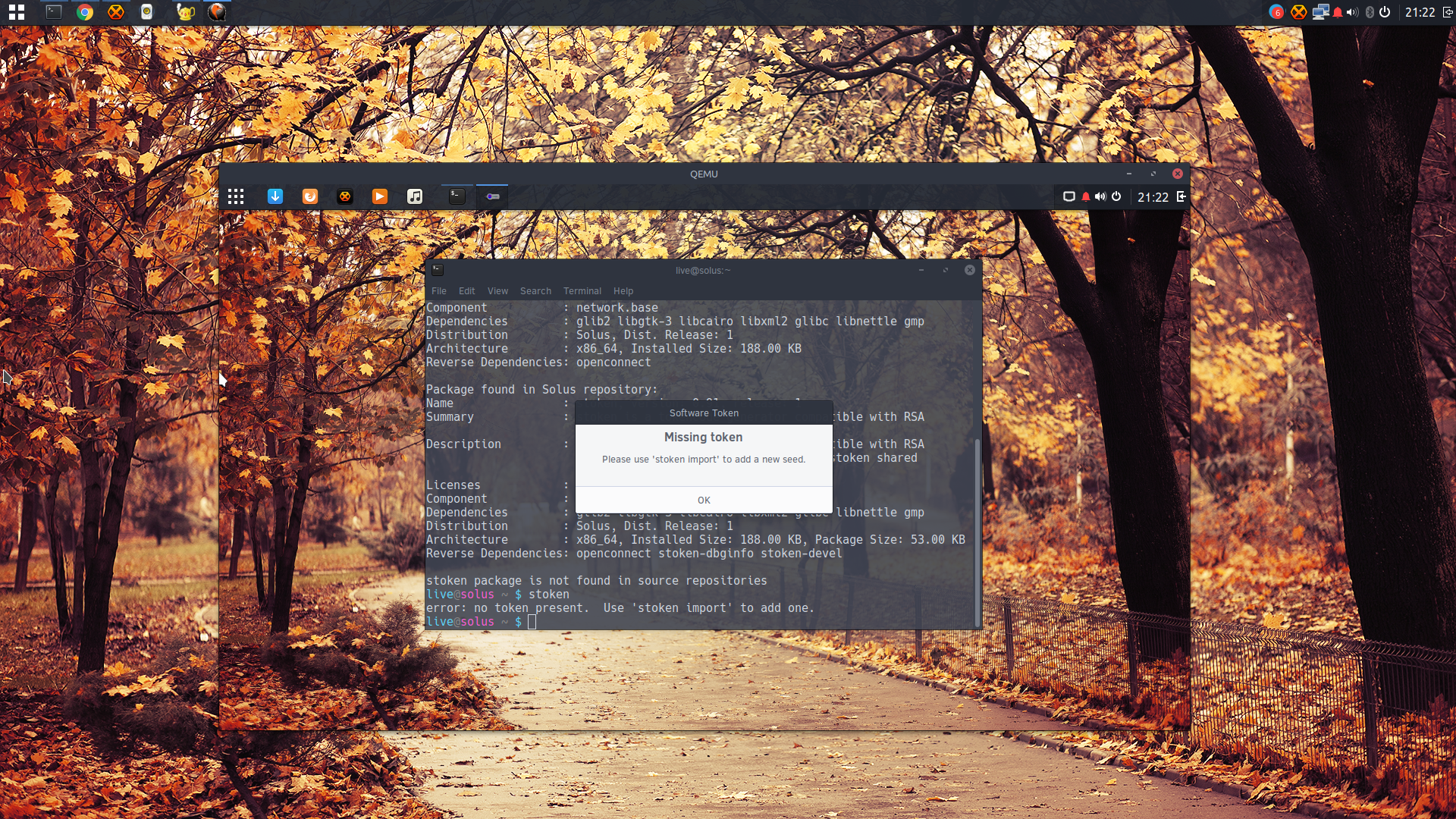Launch Google Chrome from host panel
Viewport: 1456px width, 819px height.
coord(85,12)
